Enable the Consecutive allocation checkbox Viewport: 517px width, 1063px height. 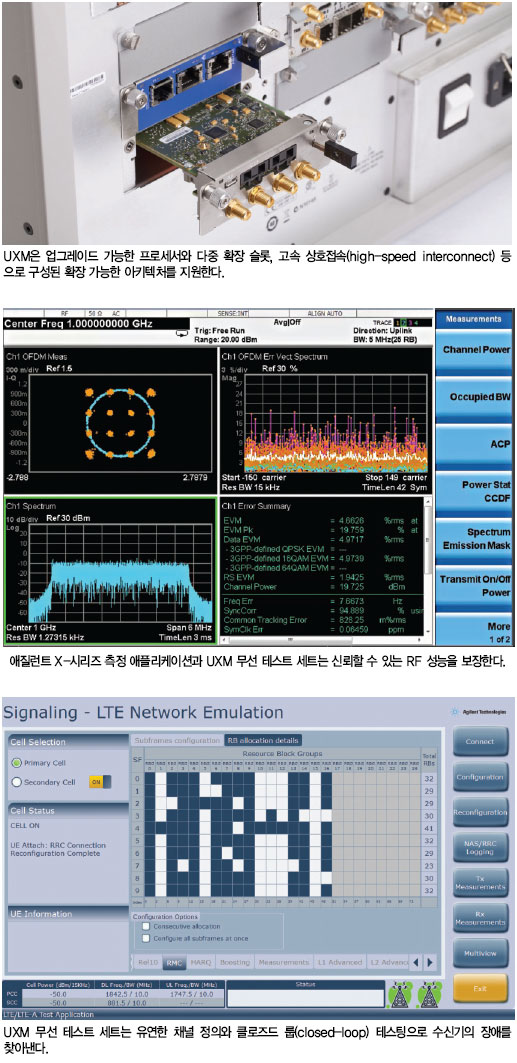coord(144,926)
